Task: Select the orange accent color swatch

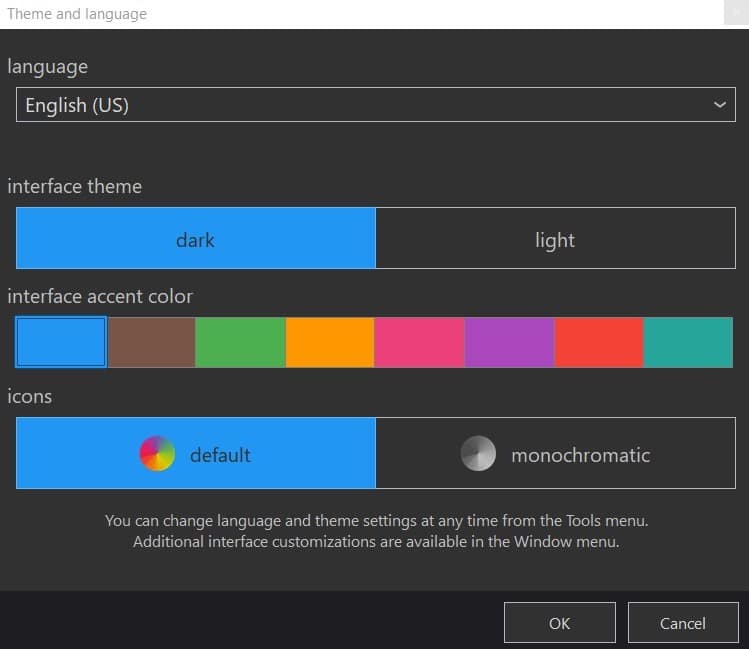Action: pyautogui.click(x=330, y=342)
